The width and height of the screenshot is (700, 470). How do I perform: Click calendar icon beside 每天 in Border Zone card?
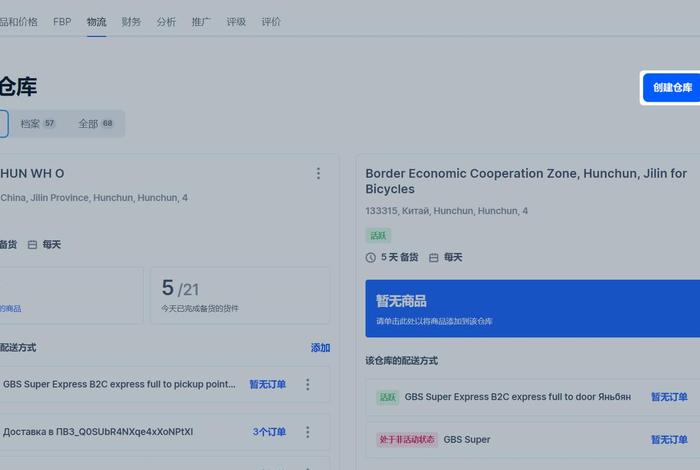point(433,258)
